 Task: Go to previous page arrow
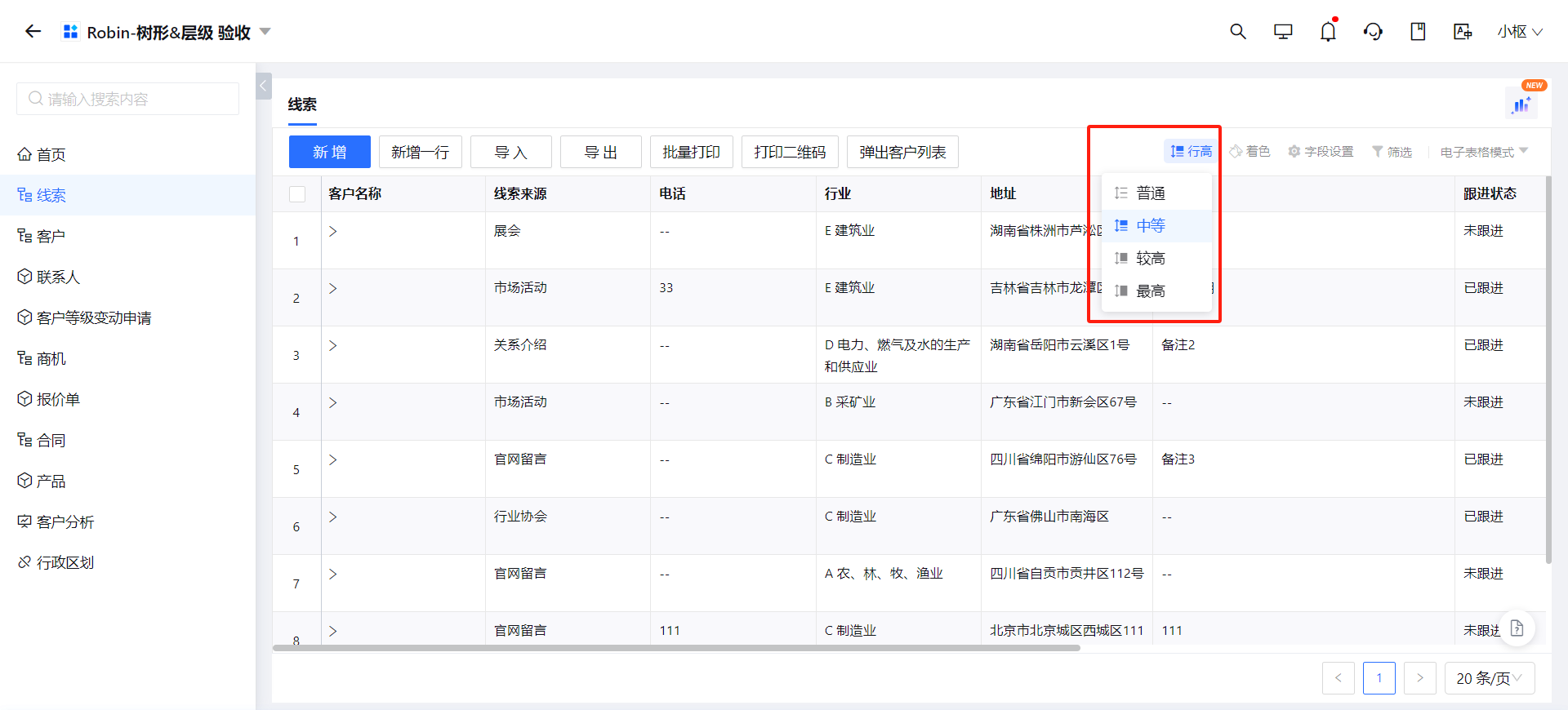click(1339, 678)
